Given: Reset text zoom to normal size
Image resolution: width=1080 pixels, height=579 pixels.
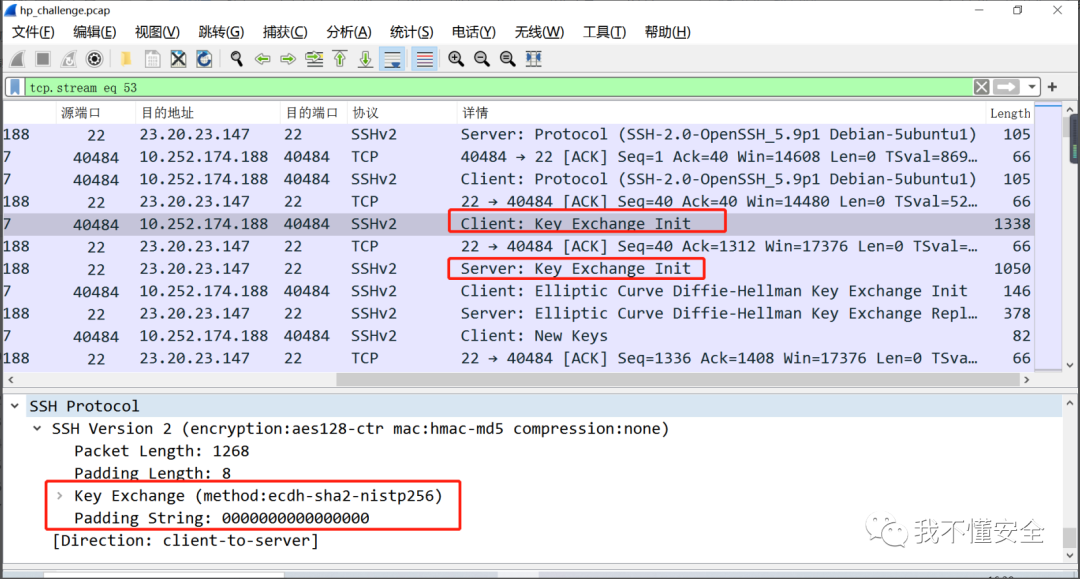Looking at the screenshot, I should pos(508,59).
